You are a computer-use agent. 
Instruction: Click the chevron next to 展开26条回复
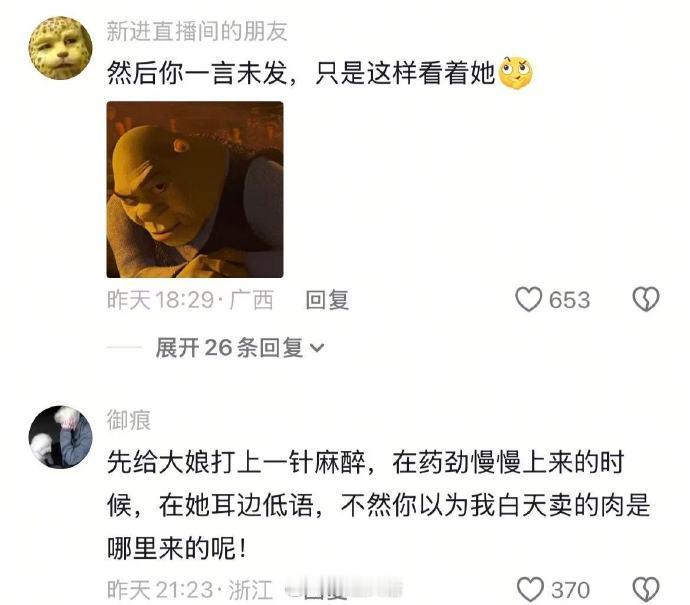pyautogui.click(x=317, y=348)
